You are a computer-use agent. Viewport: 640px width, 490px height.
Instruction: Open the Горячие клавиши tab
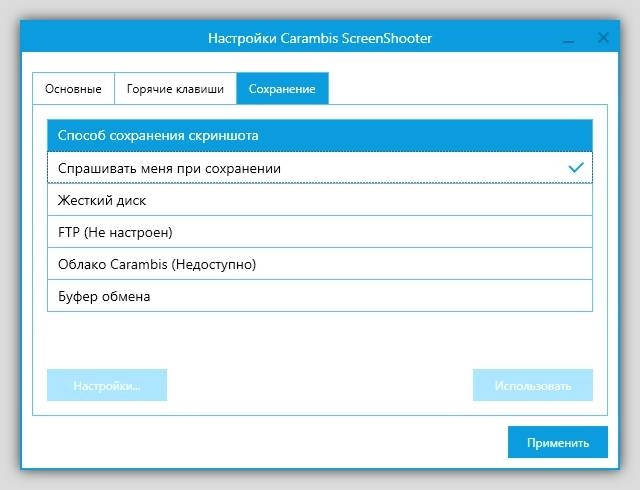coord(176,89)
